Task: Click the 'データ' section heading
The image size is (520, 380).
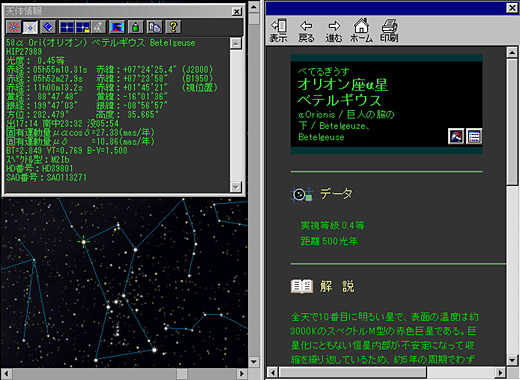Action: (336, 193)
